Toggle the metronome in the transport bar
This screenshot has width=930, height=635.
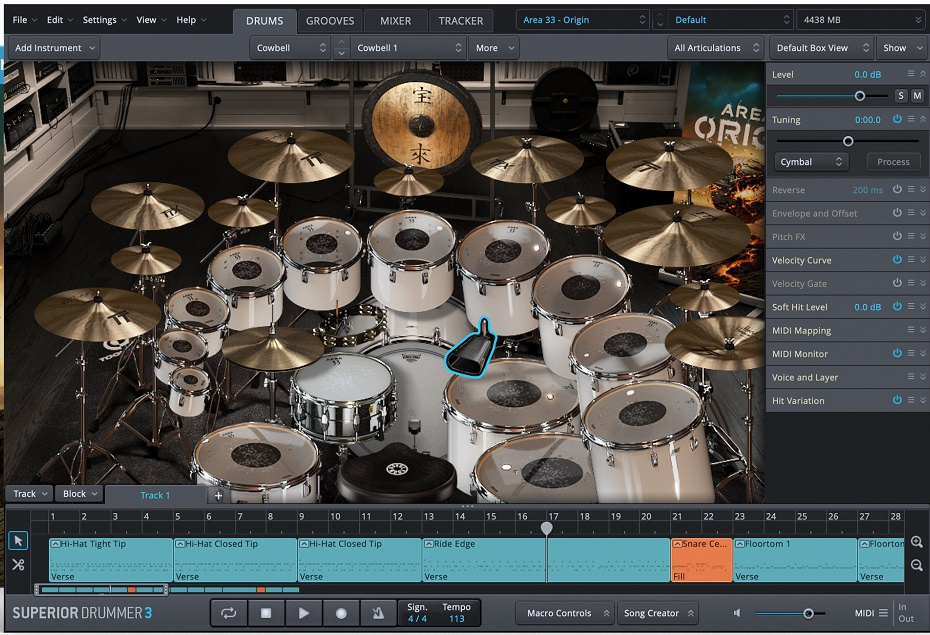pyautogui.click(x=378, y=612)
